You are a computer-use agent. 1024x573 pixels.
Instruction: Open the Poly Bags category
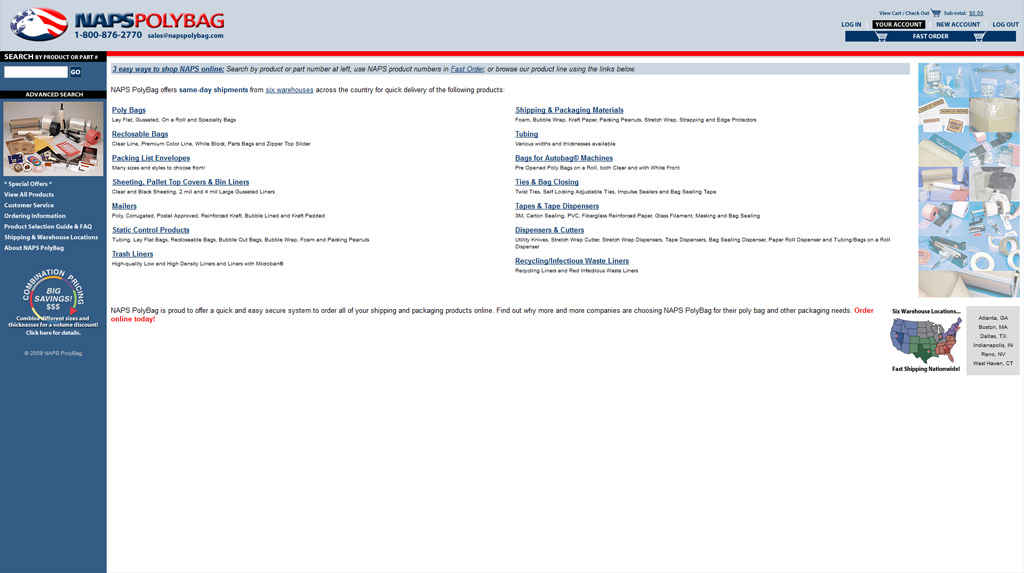point(129,110)
